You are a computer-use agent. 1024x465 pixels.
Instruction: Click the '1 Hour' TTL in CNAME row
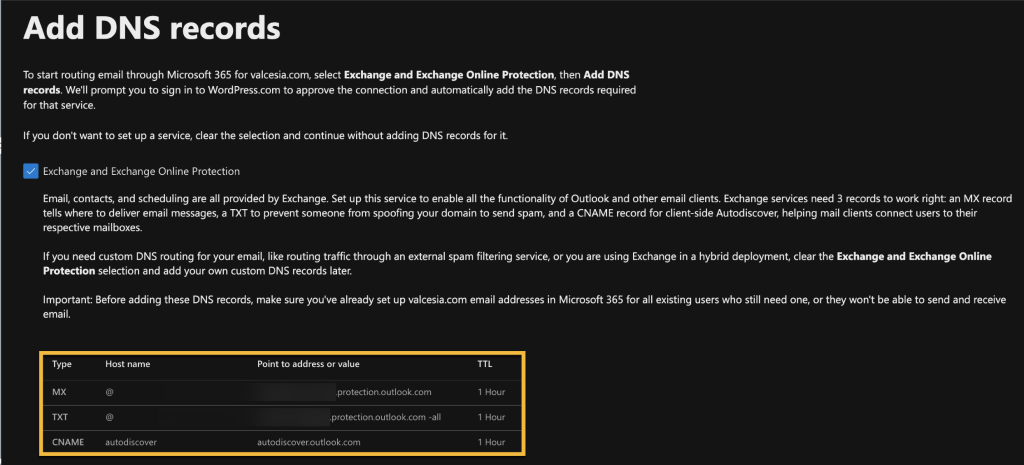[x=491, y=441]
